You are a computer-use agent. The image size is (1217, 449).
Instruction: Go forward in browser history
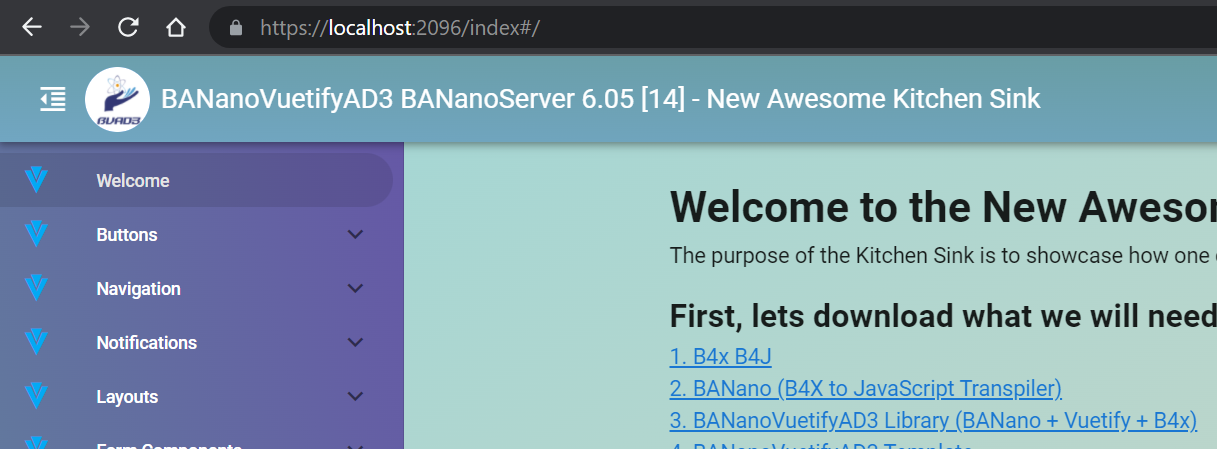click(x=80, y=27)
